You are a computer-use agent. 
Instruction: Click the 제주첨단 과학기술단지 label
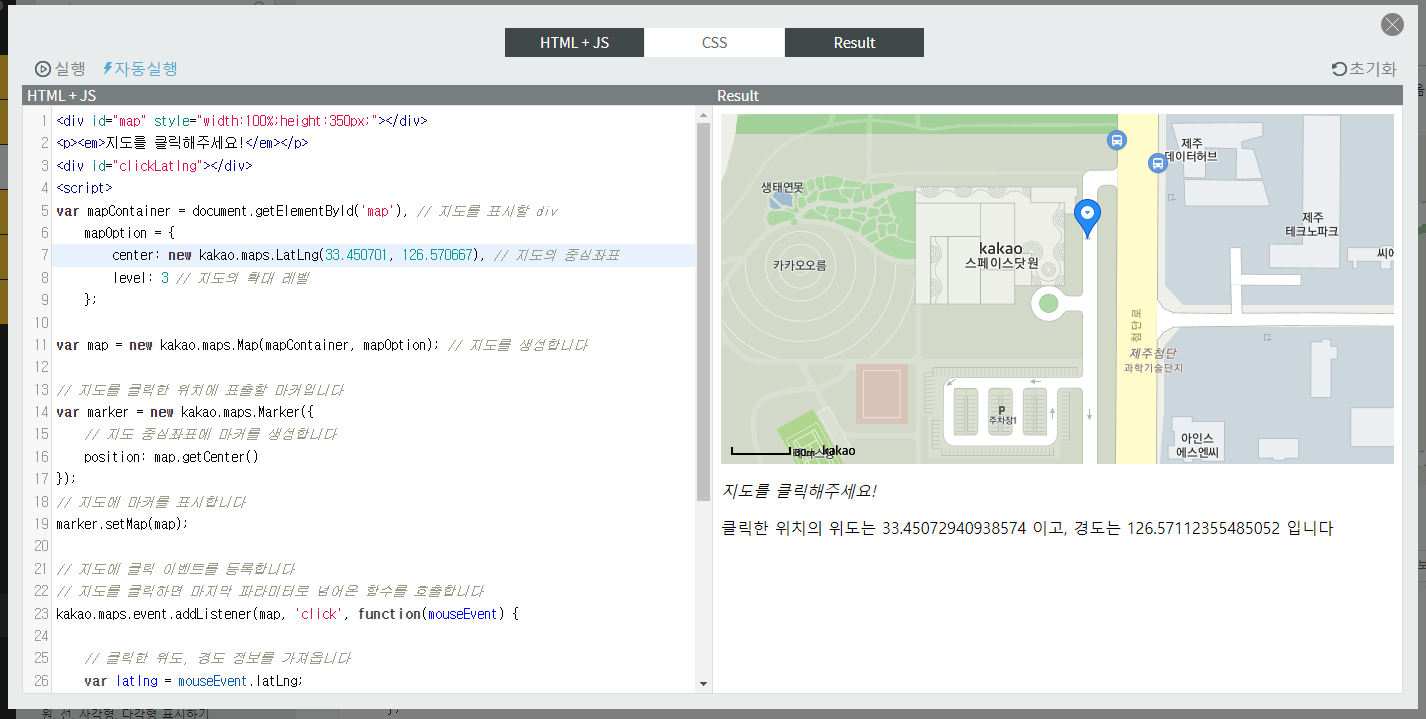[1153, 360]
